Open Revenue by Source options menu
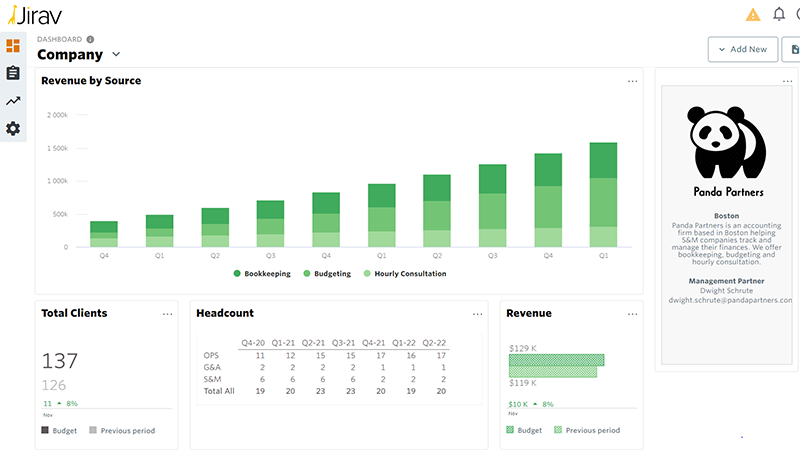This screenshot has height=452, width=800. tap(632, 81)
